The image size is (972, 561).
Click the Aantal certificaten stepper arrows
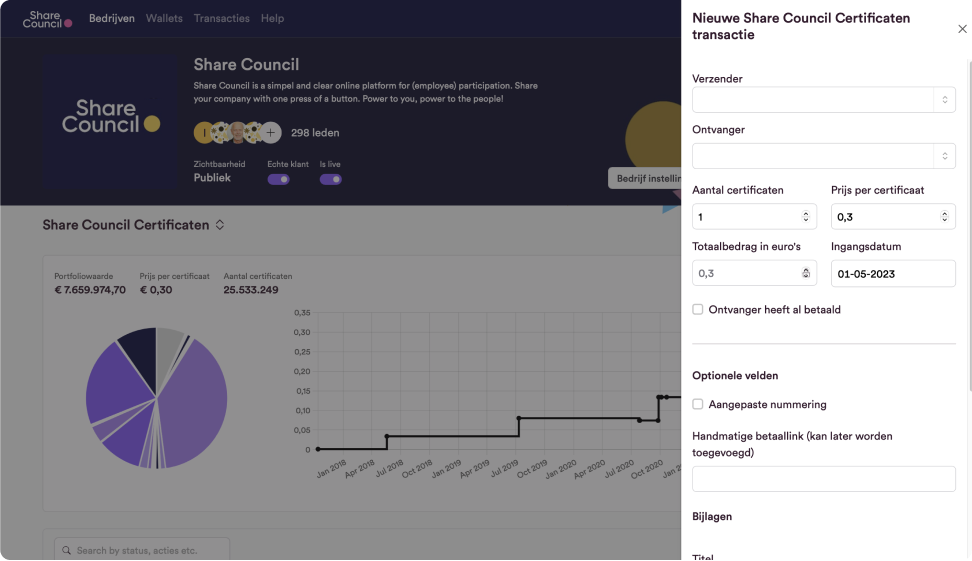[806, 216]
